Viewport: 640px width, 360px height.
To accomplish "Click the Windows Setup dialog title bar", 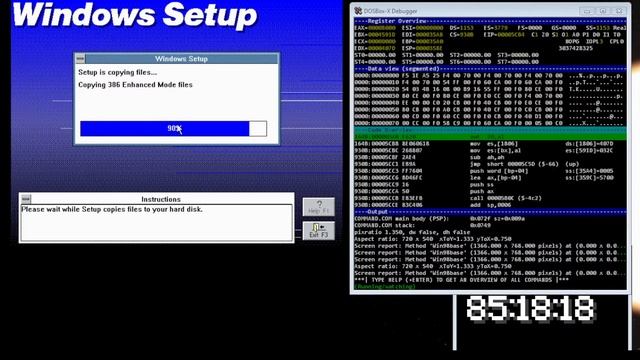I will (182, 59).
